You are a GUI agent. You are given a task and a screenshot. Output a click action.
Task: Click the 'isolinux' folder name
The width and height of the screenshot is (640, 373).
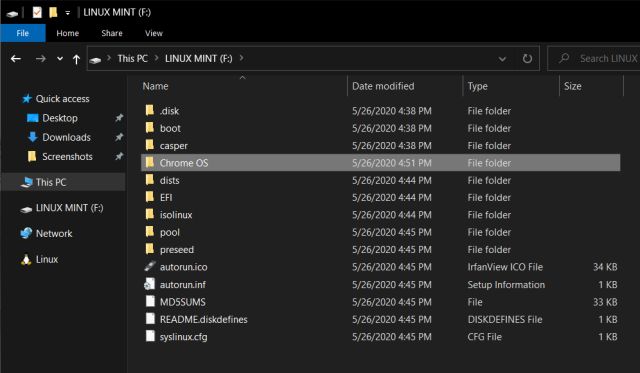(176, 215)
